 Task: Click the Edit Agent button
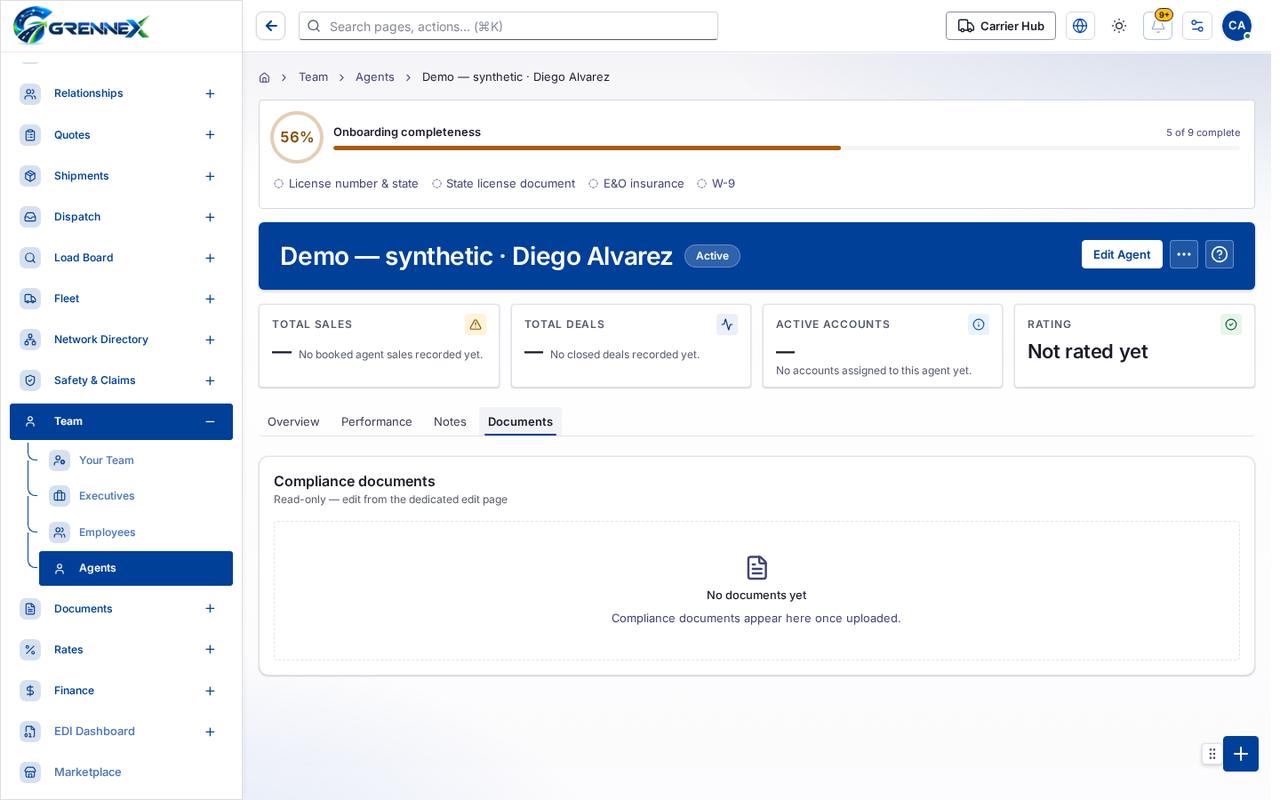point(1122,254)
